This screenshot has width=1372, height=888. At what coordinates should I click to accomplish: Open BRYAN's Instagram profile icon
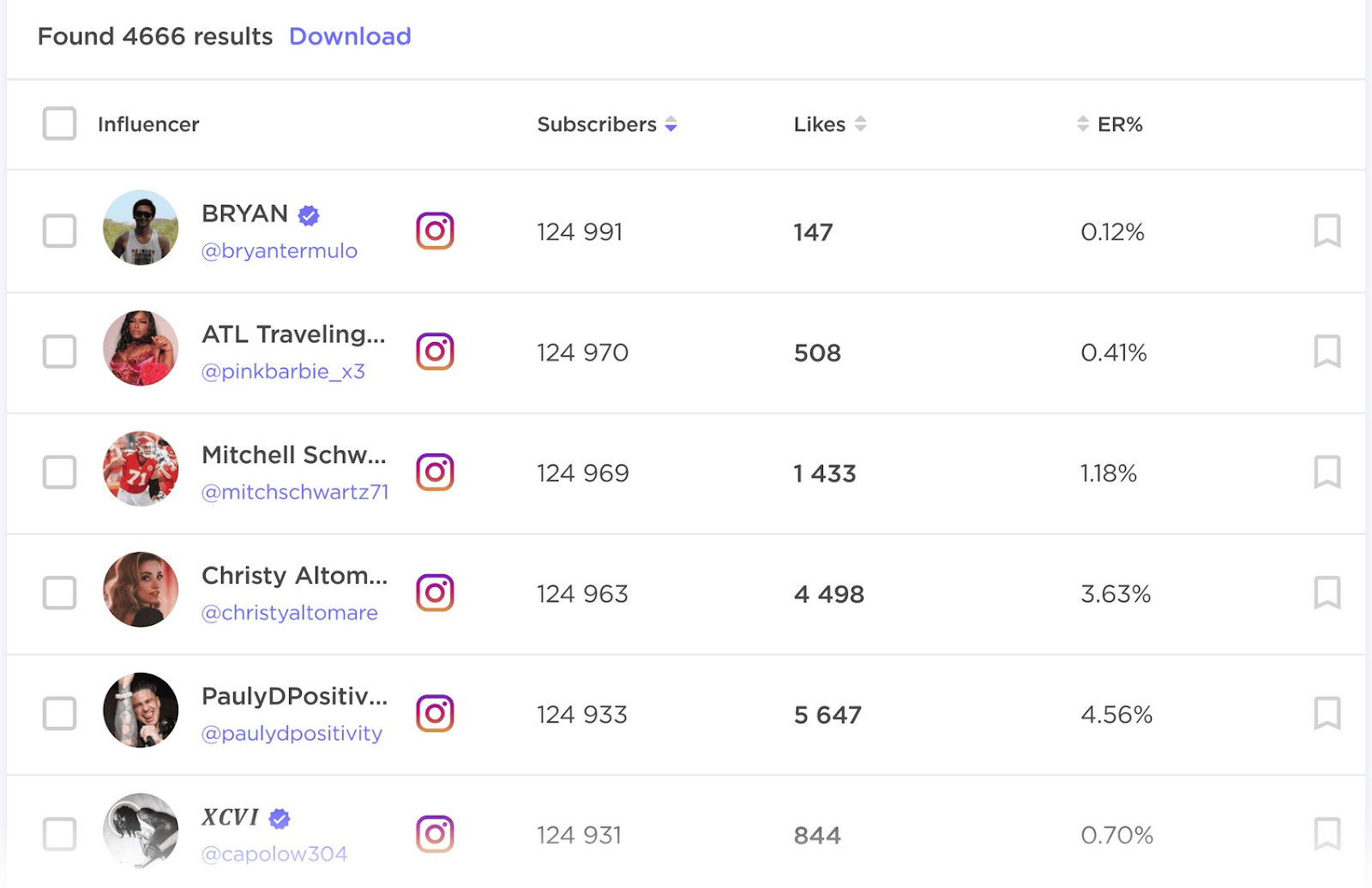tap(436, 231)
